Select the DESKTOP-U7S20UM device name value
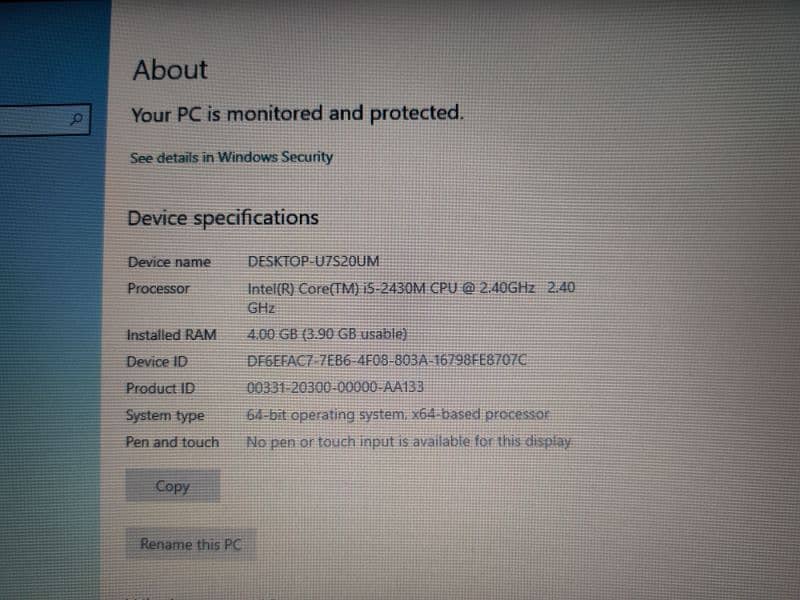Image resolution: width=800 pixels, height=600 pixels. pyautogui.click(x=313, y=261)
